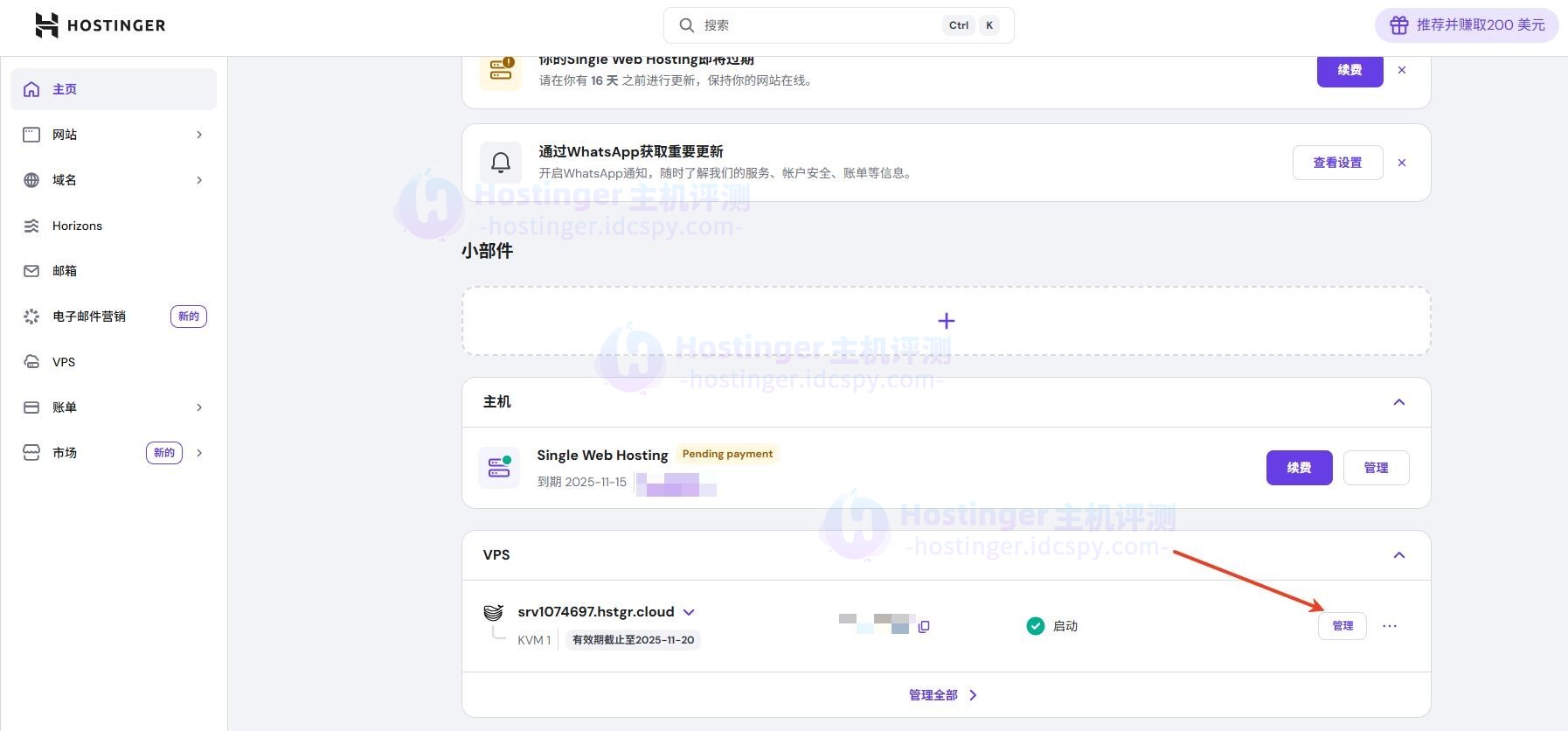Collapse the 主机 hosting section
1568x731 pixels.
pos(1398,402)
